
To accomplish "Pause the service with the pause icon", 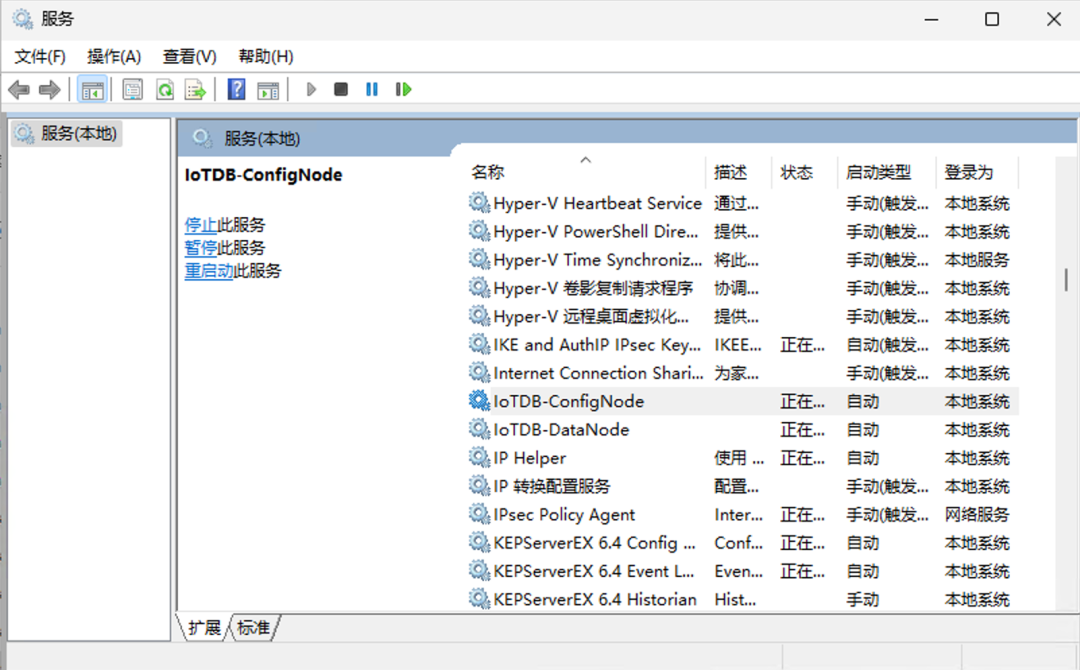I will 372,90.
